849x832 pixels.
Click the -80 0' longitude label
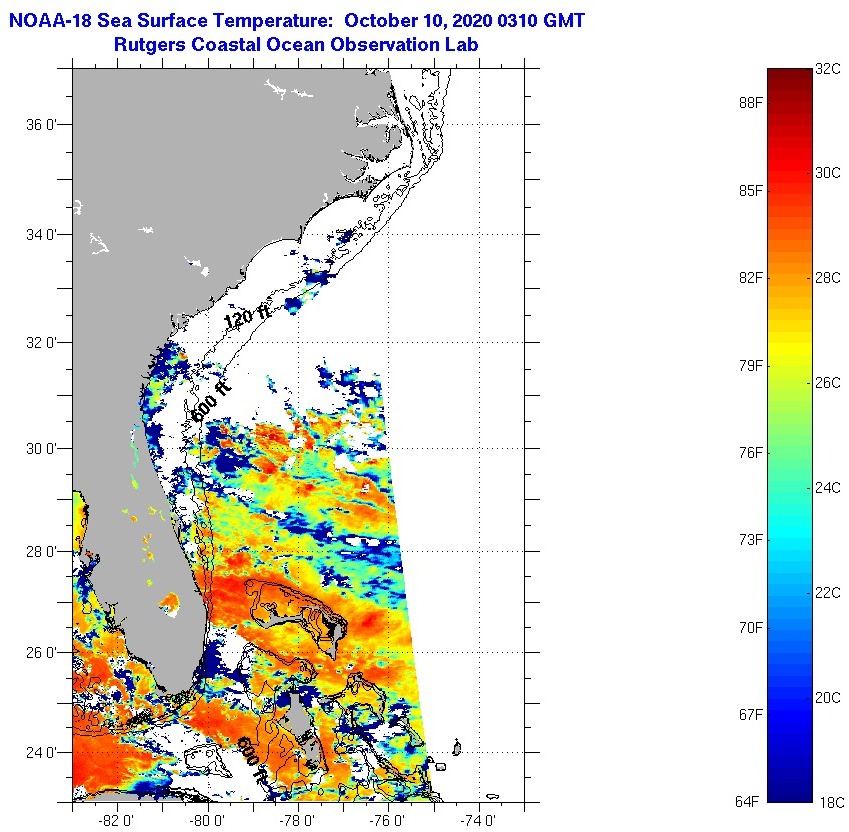207,821
